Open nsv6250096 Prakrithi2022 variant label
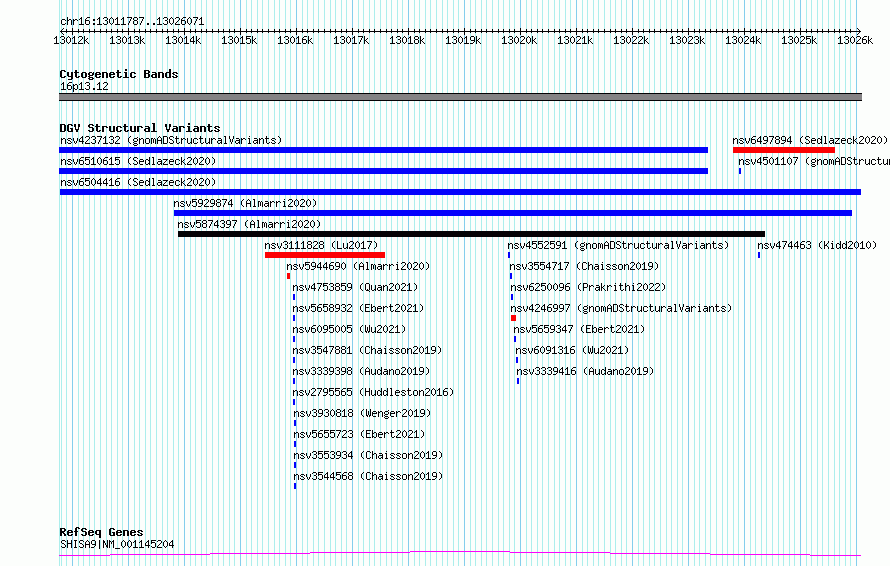Image resolution: width=890 pixels, height=566 pixels. coord(588,287)
